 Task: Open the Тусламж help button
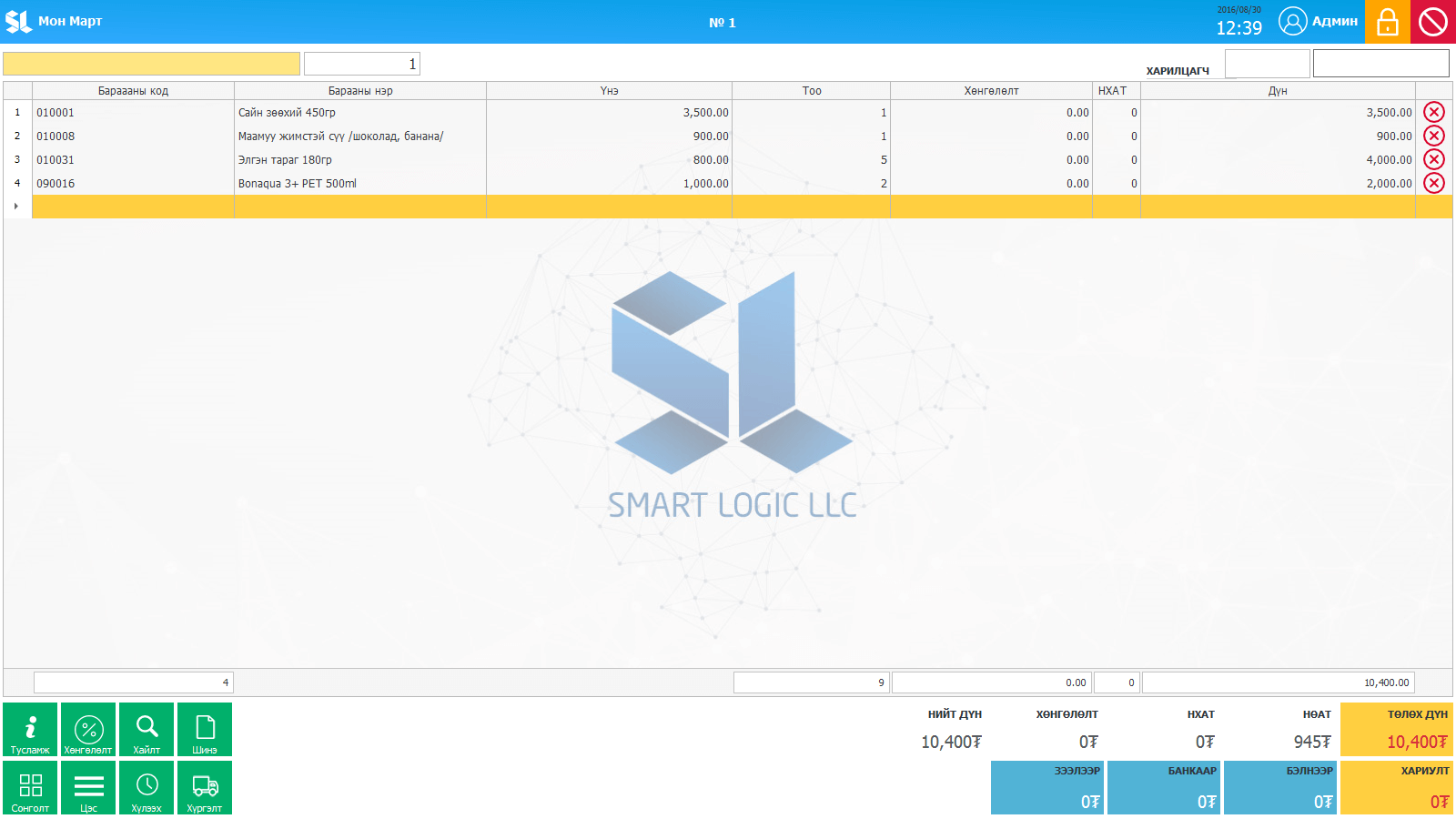pyautogui.click(x=30, y=729)
